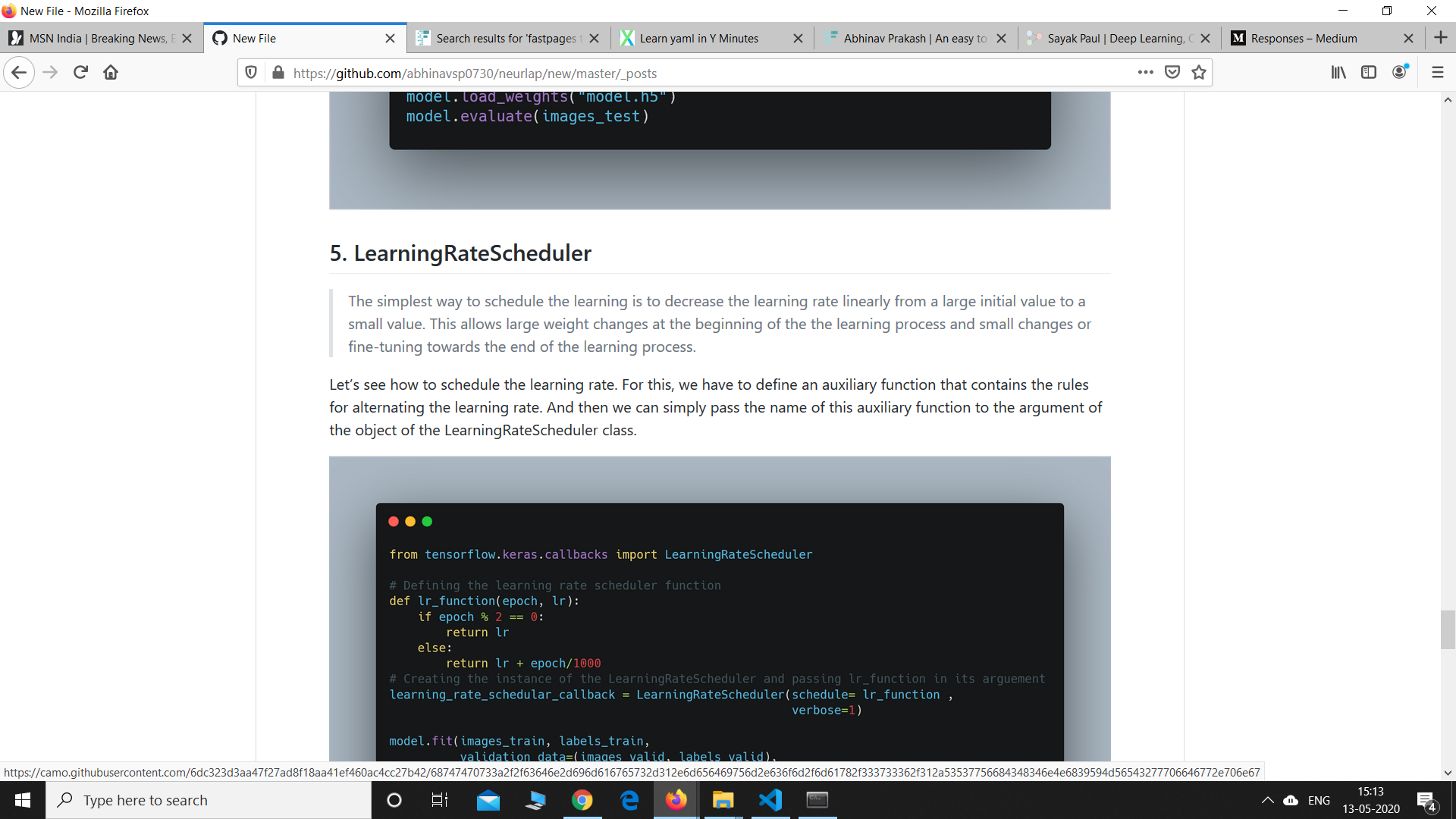Close the MSN India tab
The width and height of the screenshot is (1456, 819).
[187, 39]
